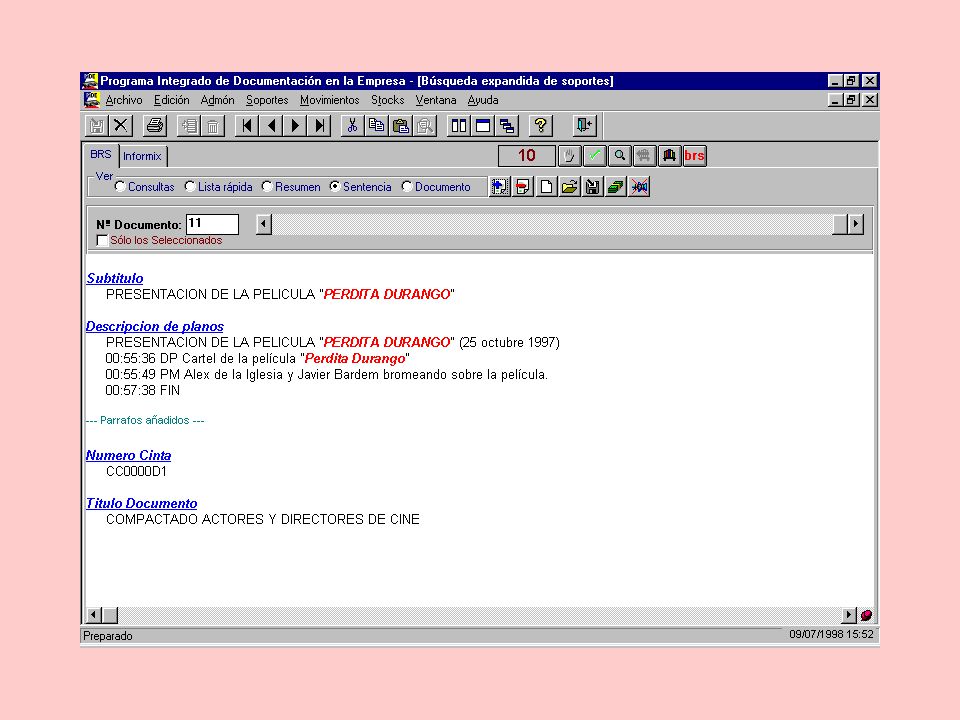Jump to first record arrow
The image size is (960, 720).
pos(247,126)
